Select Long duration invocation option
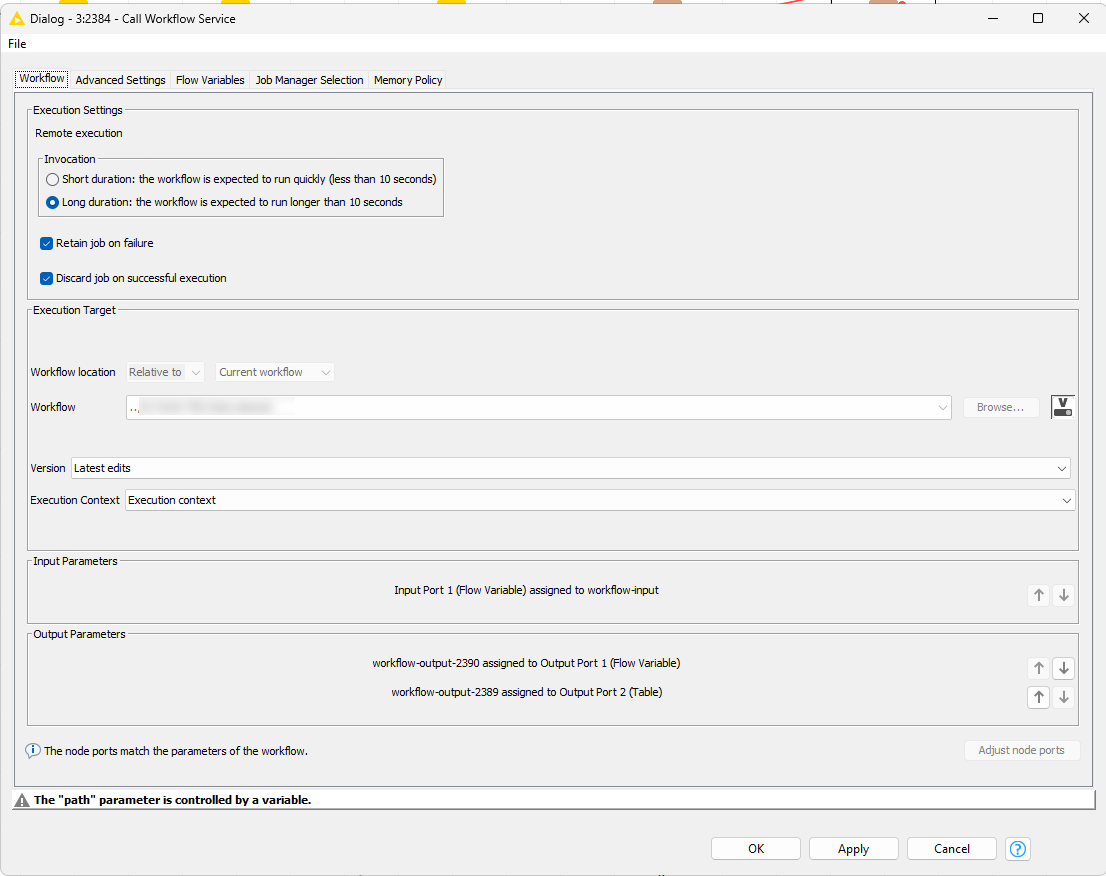 53,202
